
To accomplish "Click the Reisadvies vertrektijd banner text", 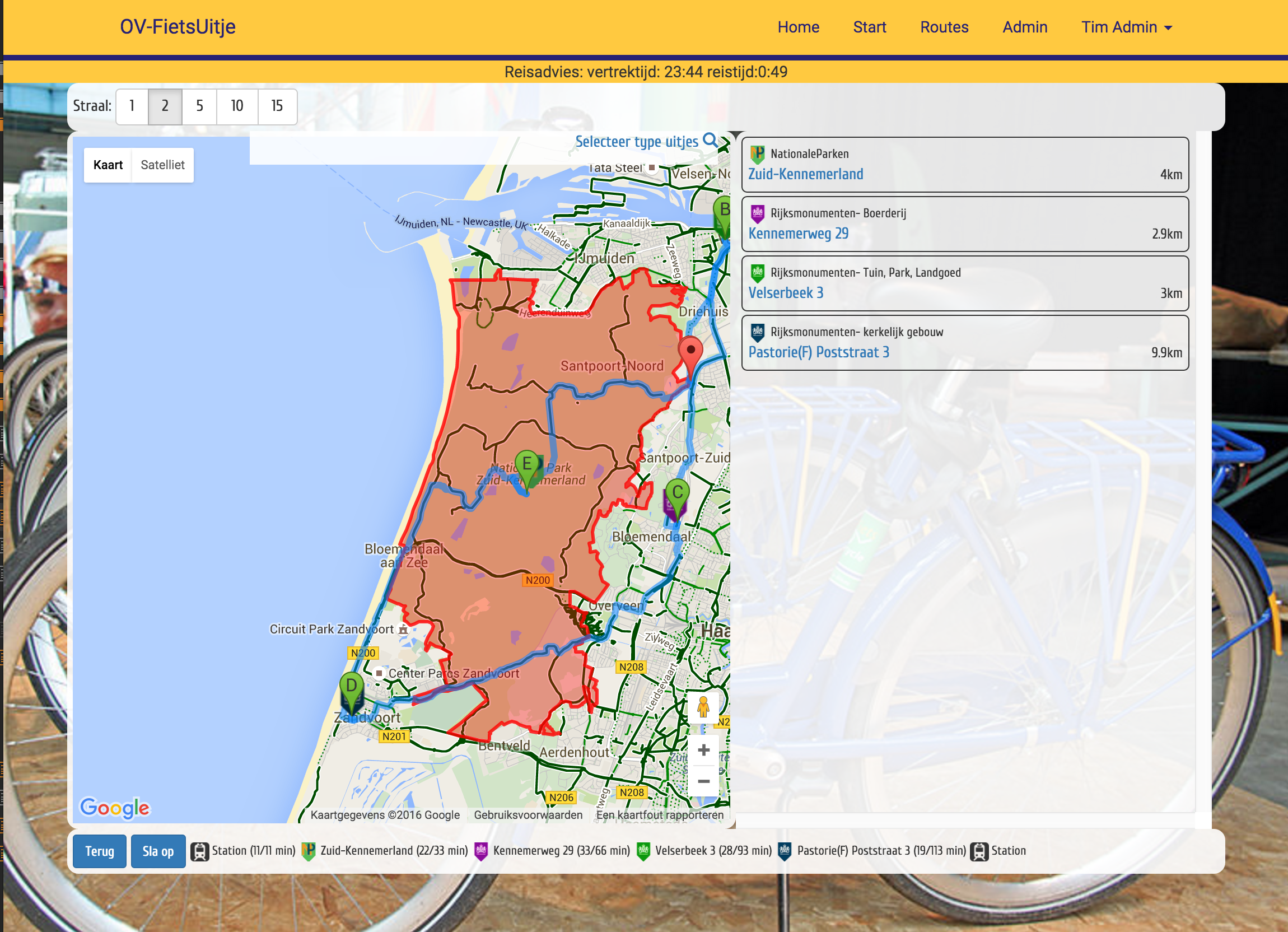I will [x=646, y=72].
